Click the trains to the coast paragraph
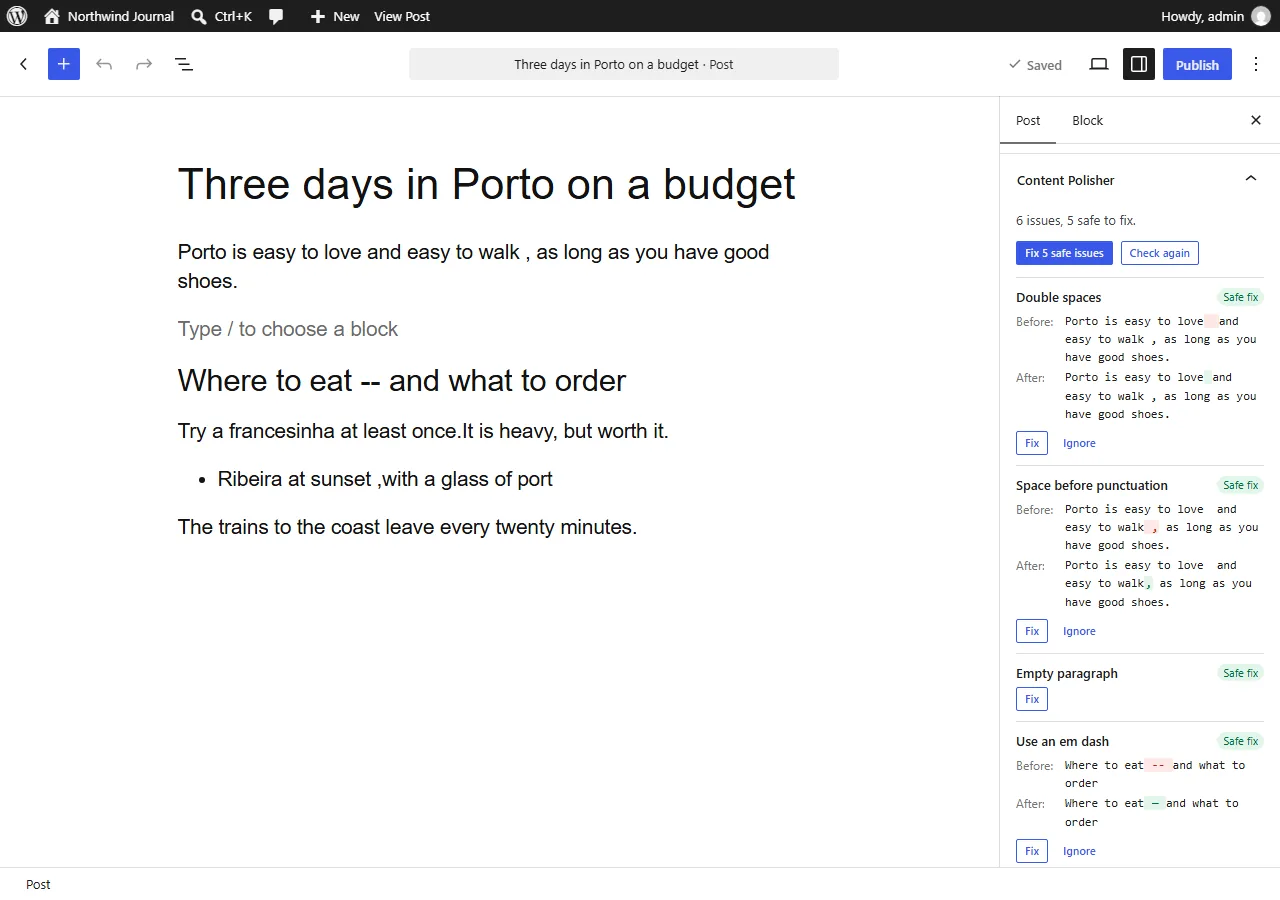 coord(407,527)
